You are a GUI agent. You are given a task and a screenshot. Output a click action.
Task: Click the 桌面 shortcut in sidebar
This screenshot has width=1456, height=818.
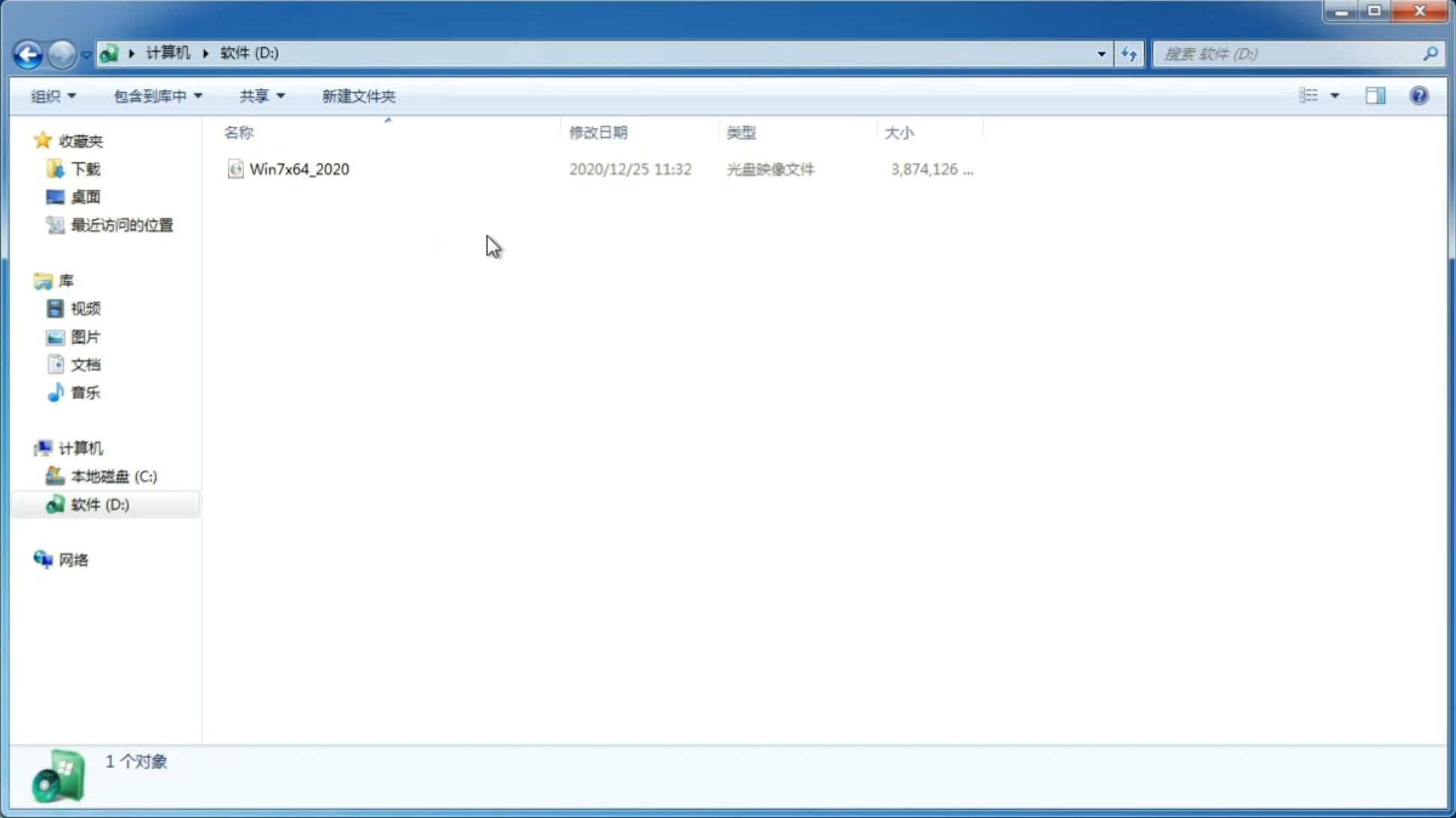(85, 197)
